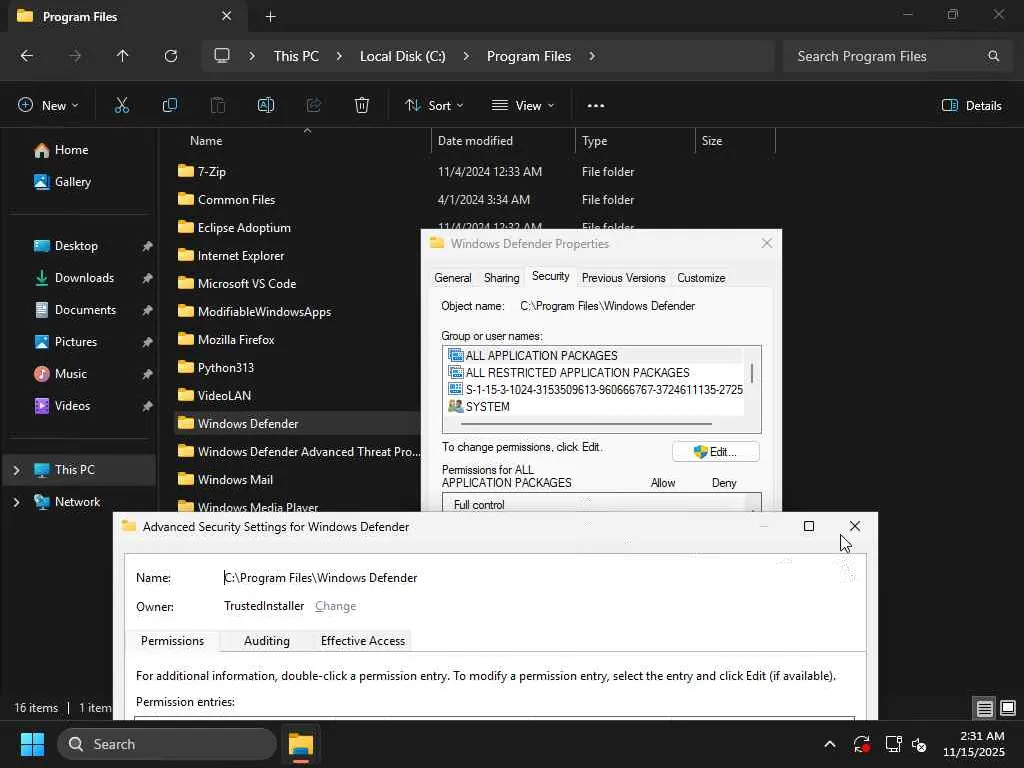Click the Name path field in Advanced Security
The width and height of the screenshot is (1024, 768).
pos(320,578)
